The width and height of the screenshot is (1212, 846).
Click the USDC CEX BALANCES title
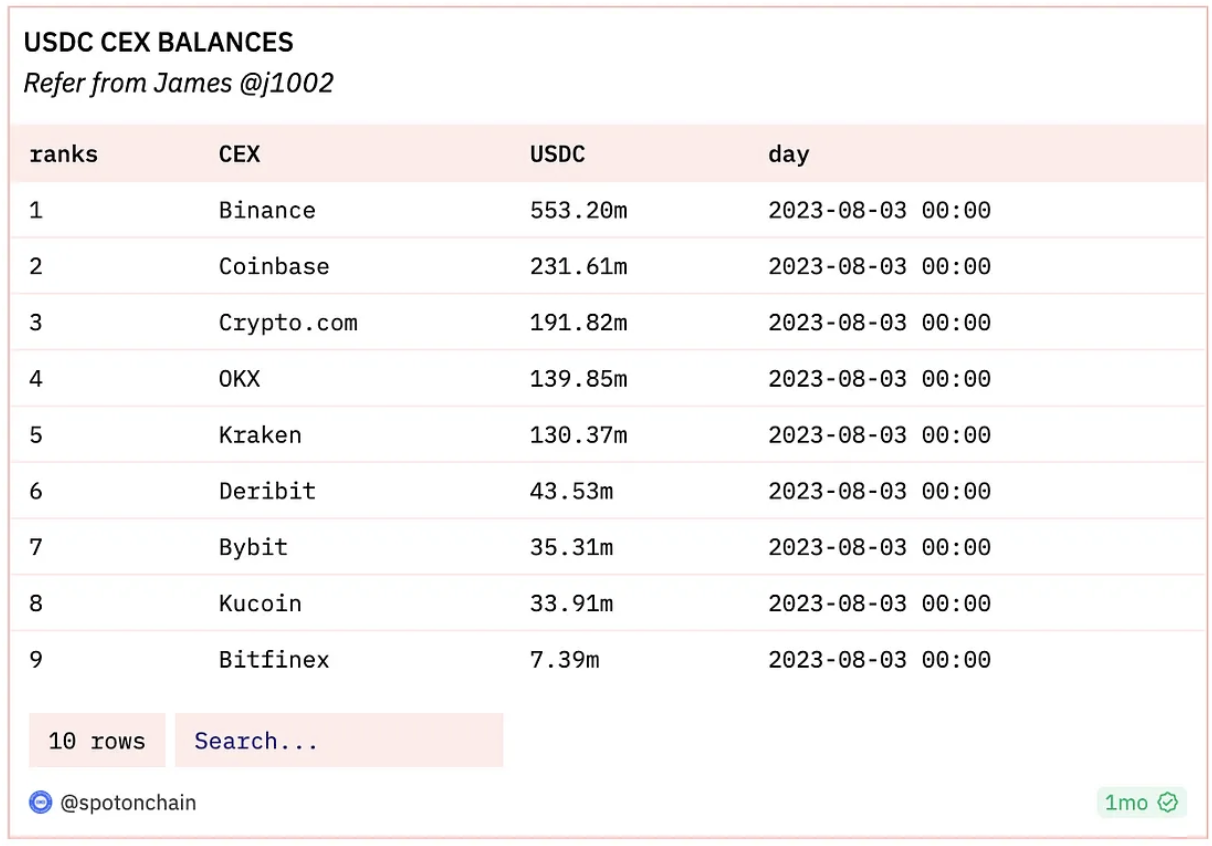159,42
